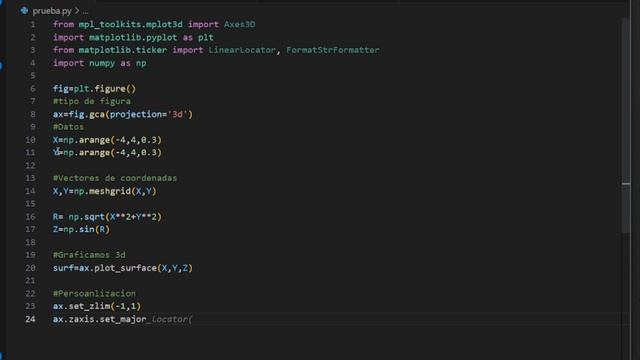Click 'FormatStrFormatter' import on line 3
The image size is (640, 360).
tap(333, 50)
